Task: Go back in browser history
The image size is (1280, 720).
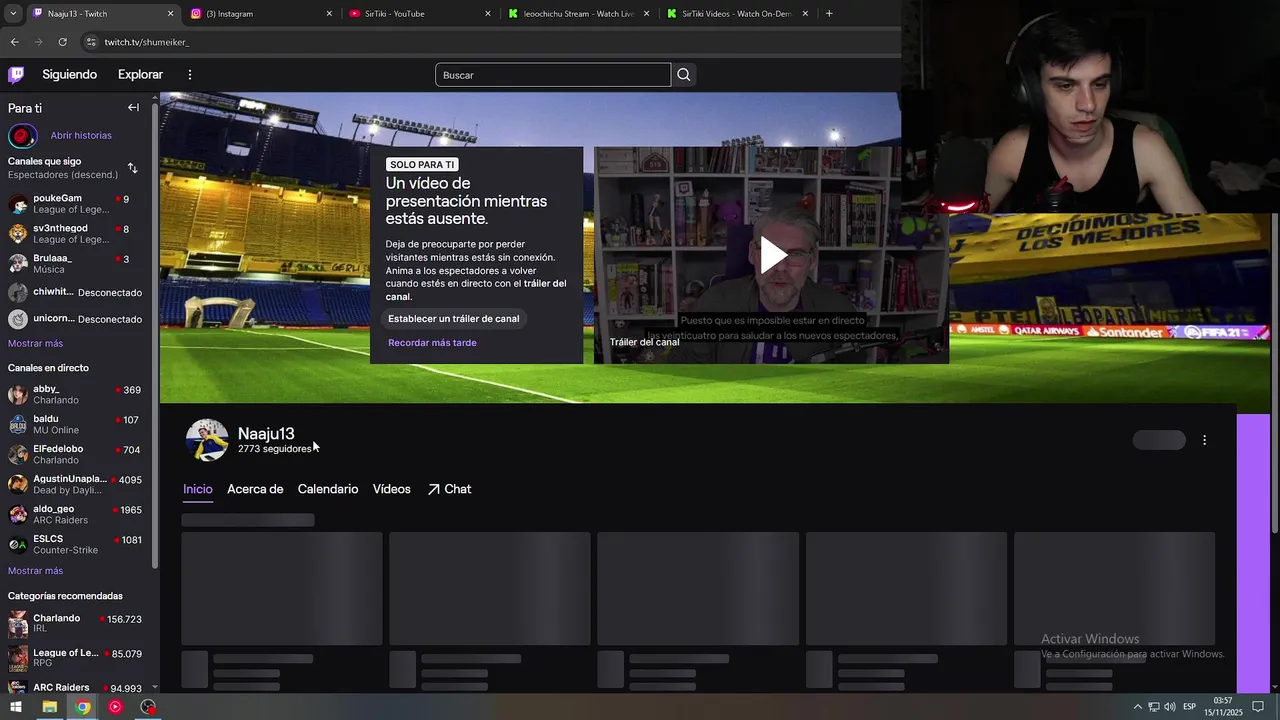Action: [14, 42]
